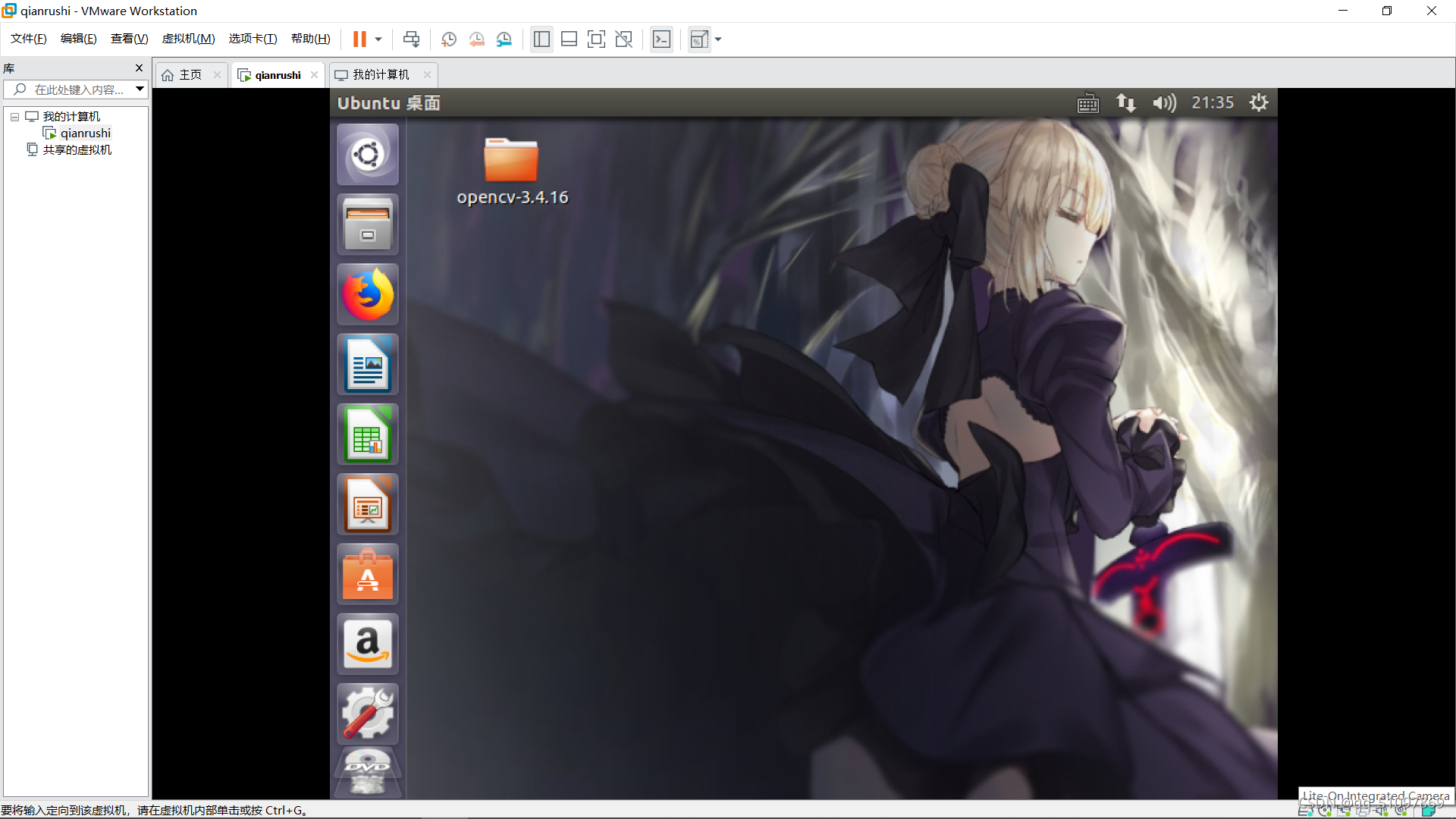This screenshot has width=1456, height=819.
Task: Launch LibreOffice Calc from the launcher
Action: pos(368,434)
